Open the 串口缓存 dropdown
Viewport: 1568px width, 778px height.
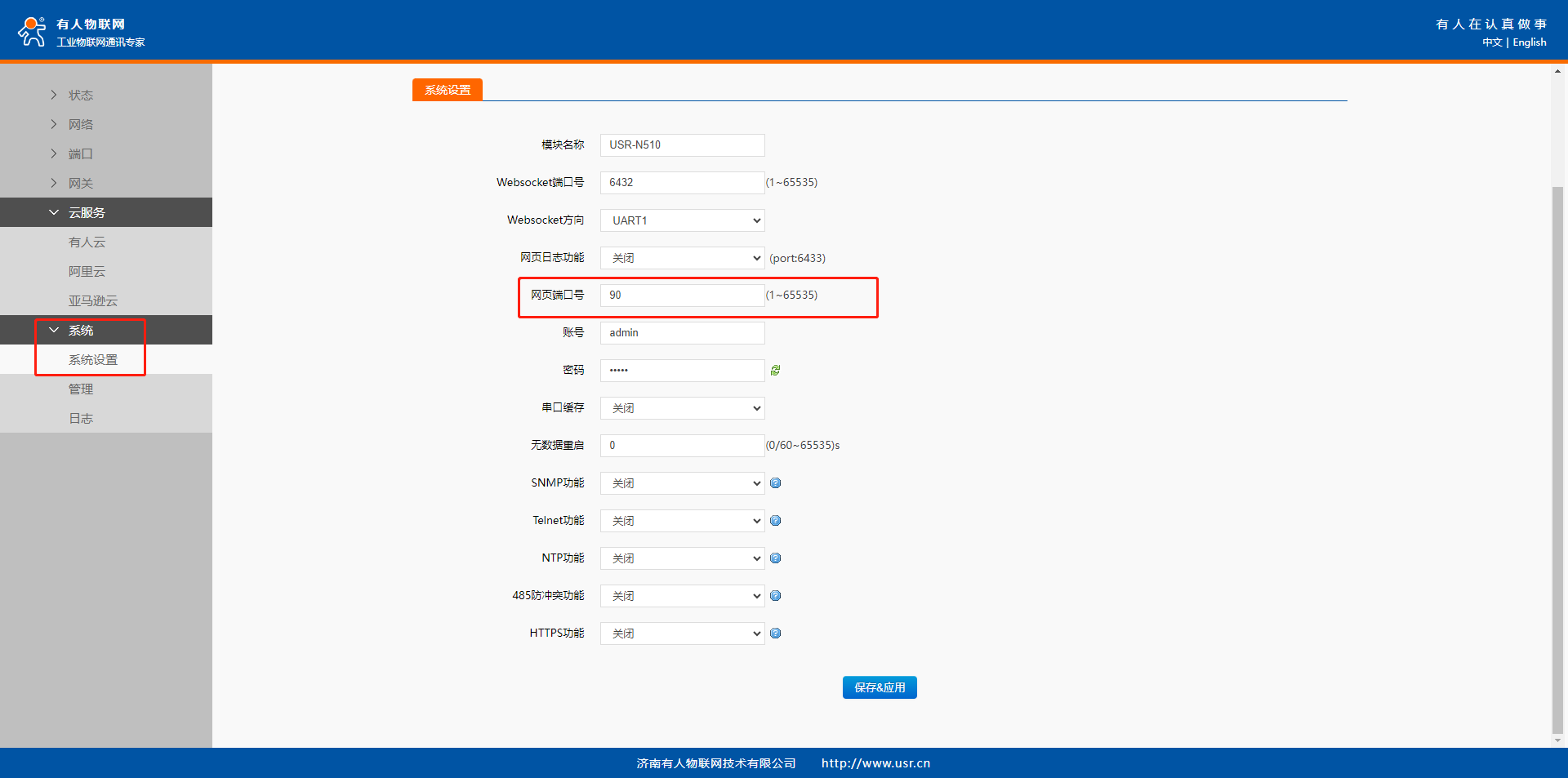[682, 408]
